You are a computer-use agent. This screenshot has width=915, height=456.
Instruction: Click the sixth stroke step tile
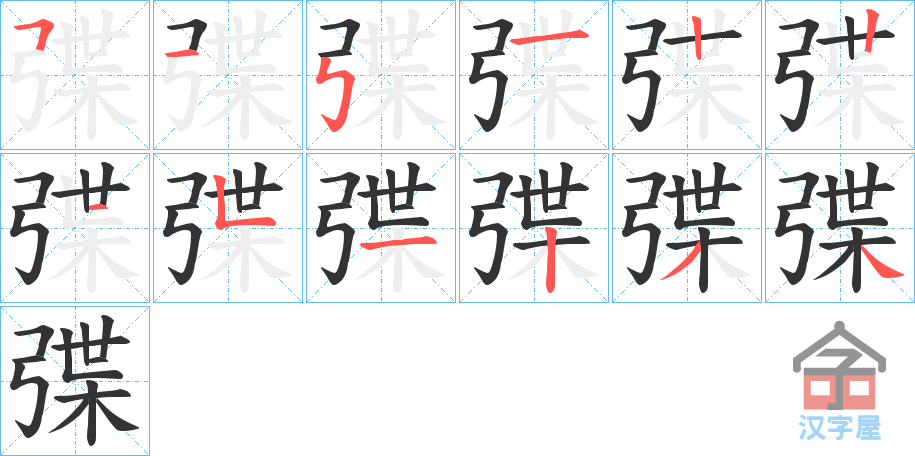tap(840, 75)
